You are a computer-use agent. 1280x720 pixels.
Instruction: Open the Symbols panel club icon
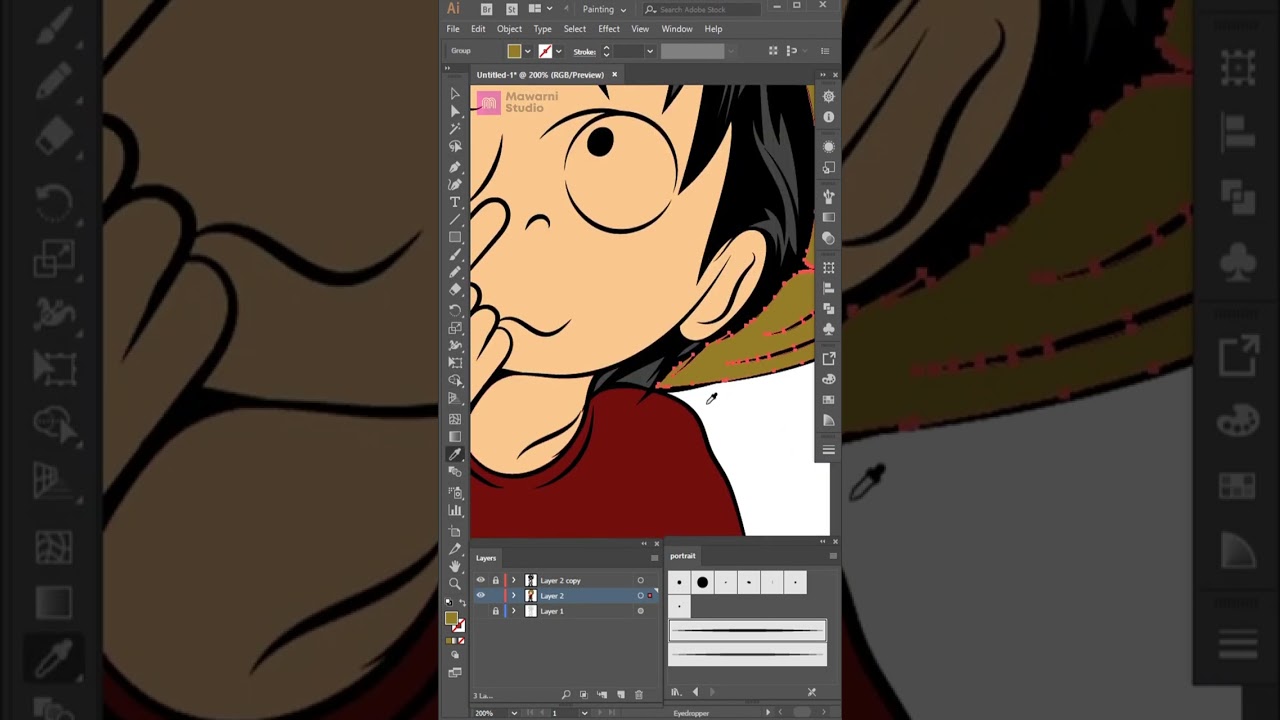pos(828,329)
